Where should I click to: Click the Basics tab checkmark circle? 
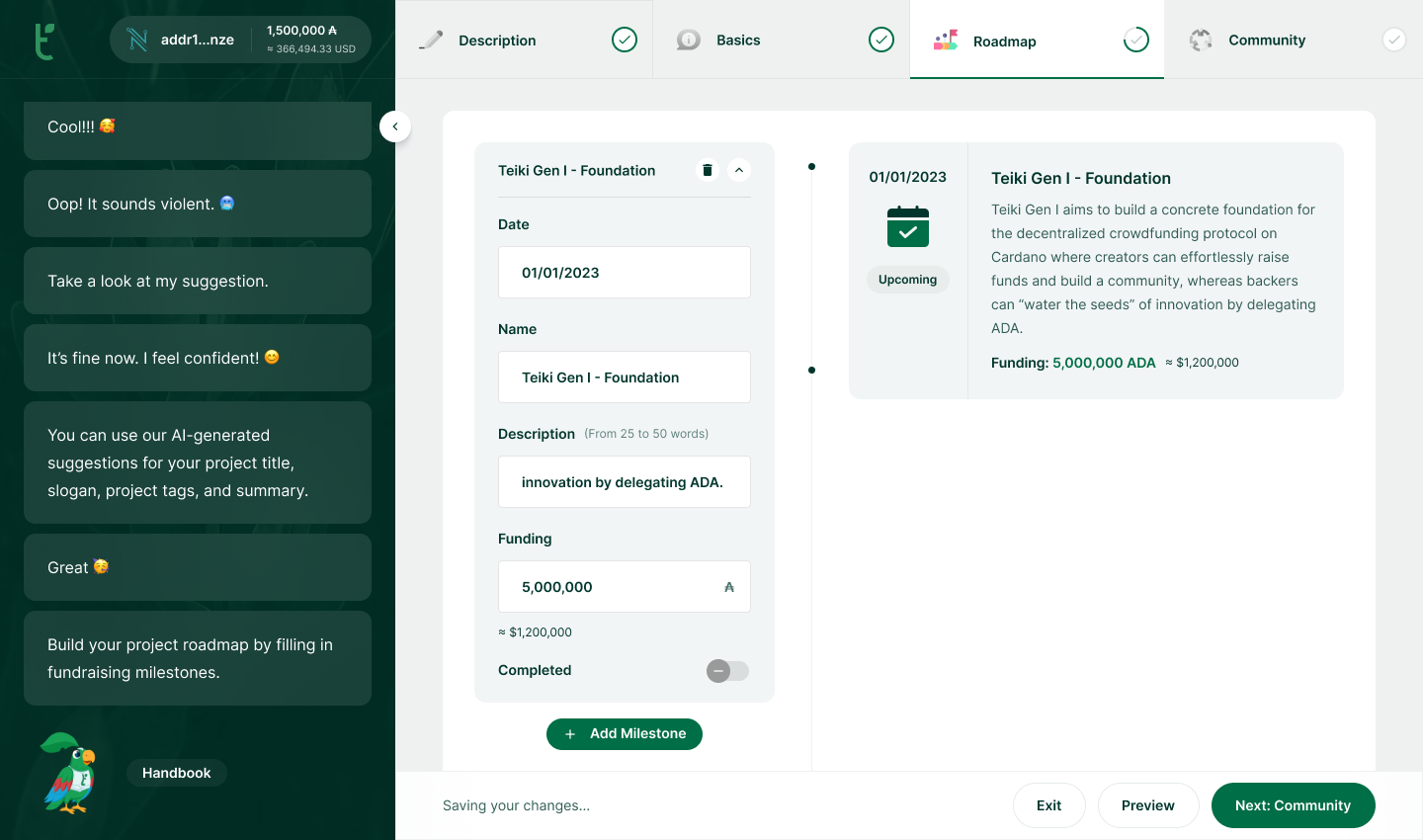881,40
